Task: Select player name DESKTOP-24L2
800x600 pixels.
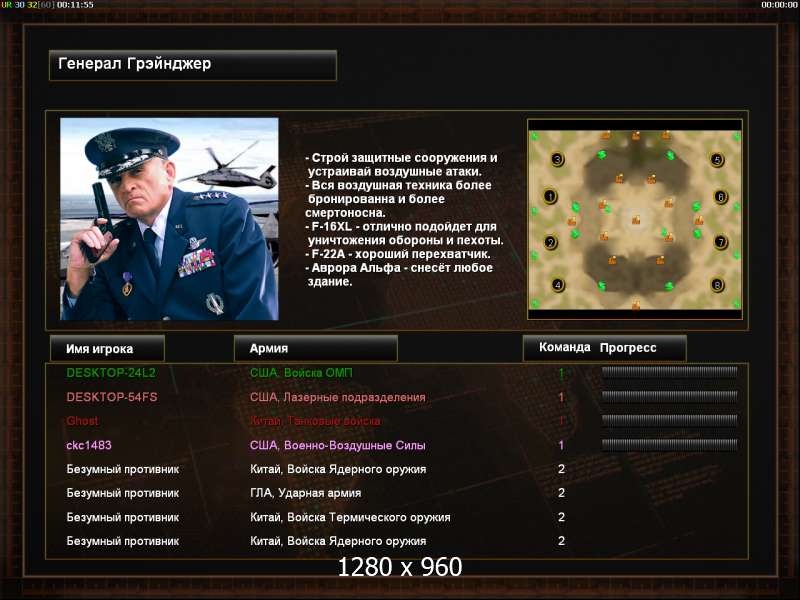Action: point(111,373)
